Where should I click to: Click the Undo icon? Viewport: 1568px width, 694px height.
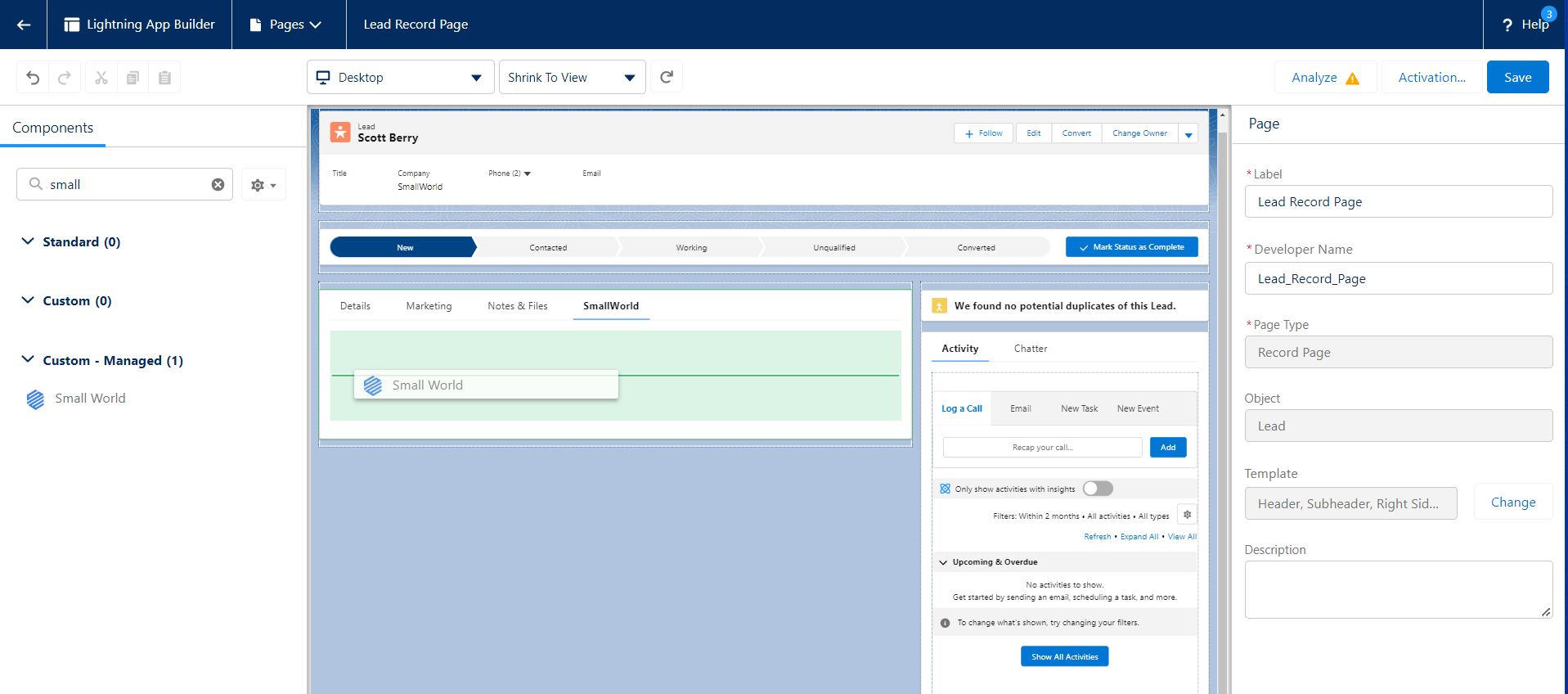pyautogui.click(x=33, y=78)
